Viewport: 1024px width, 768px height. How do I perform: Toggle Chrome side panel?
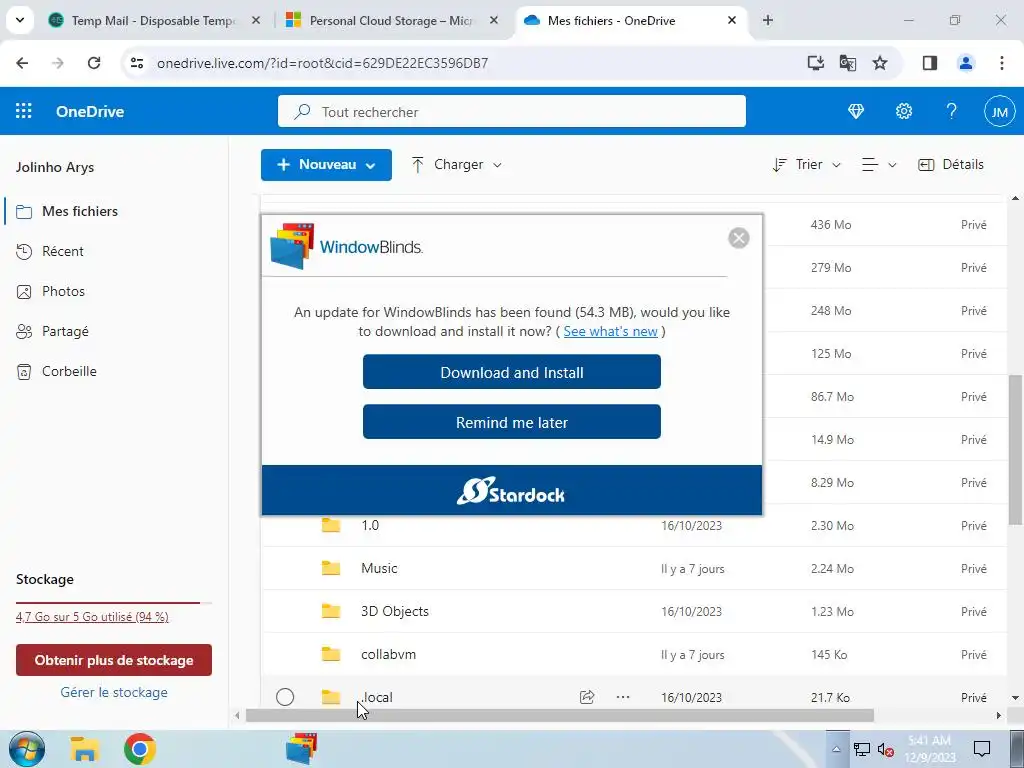929,63
